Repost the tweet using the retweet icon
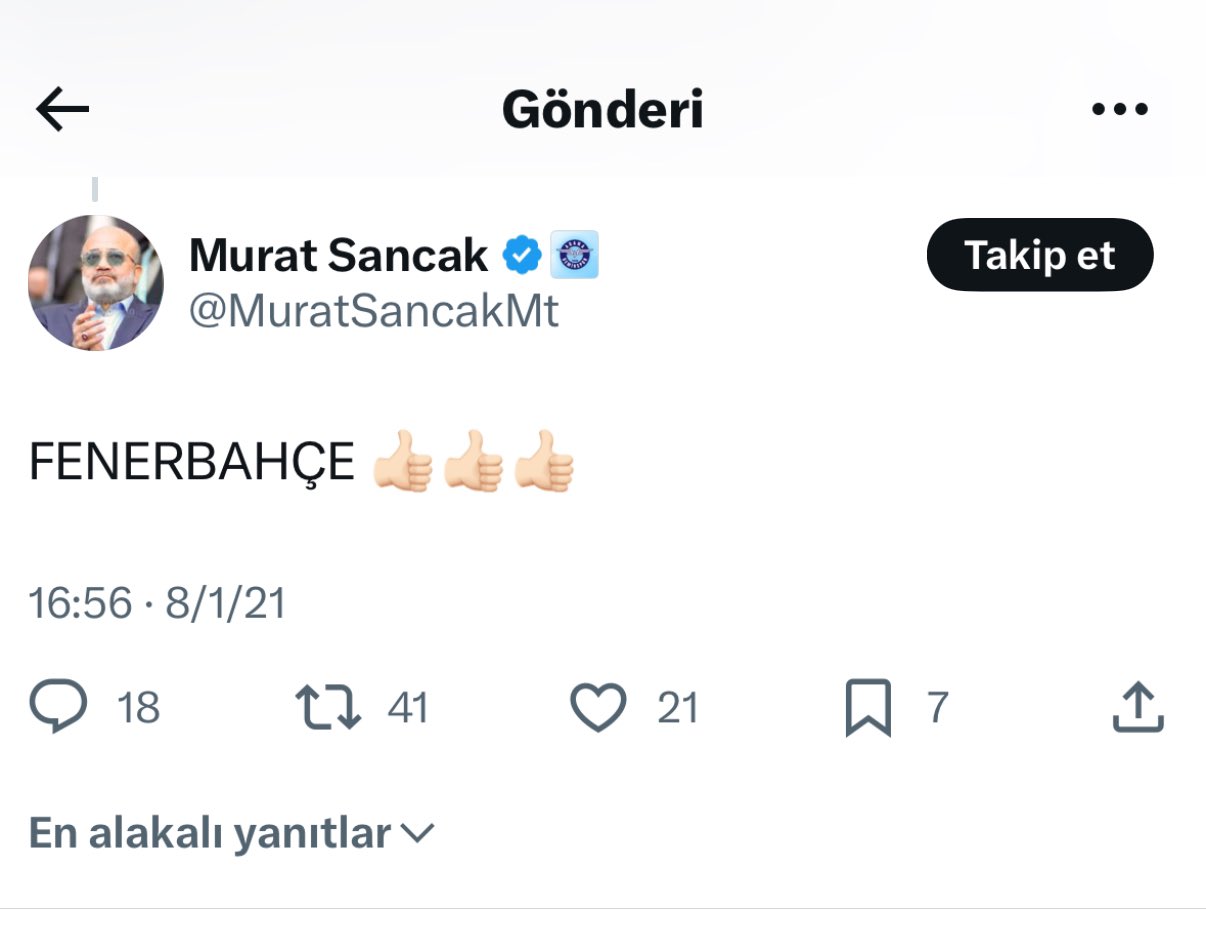This screenshot has width=1206, height=931. [x=328, y=707]
